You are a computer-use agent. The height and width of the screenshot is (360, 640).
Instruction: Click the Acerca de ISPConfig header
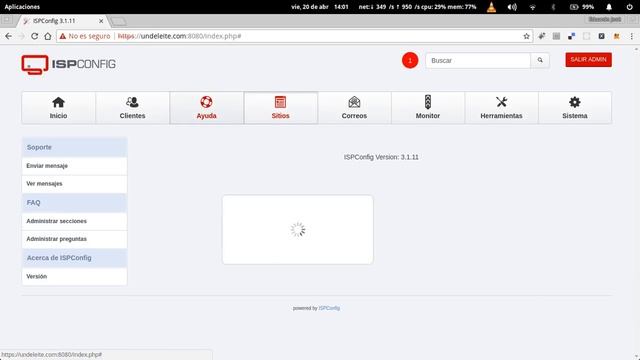(x=74, y=258)
